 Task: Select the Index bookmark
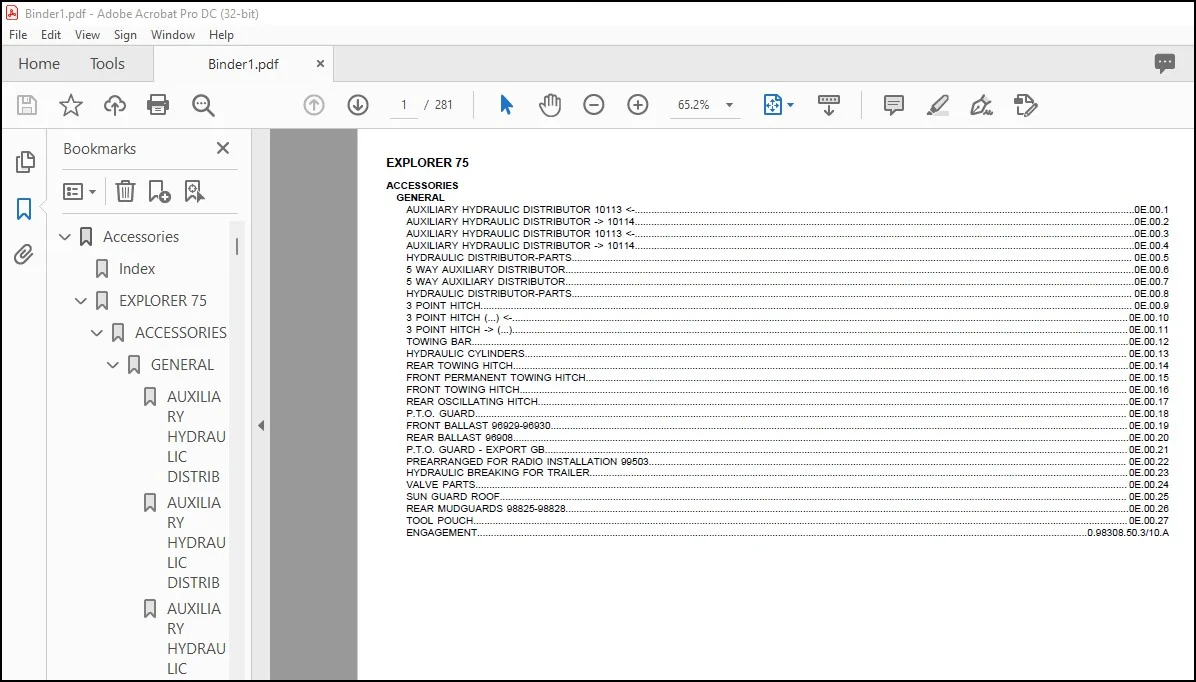[137, 269]
